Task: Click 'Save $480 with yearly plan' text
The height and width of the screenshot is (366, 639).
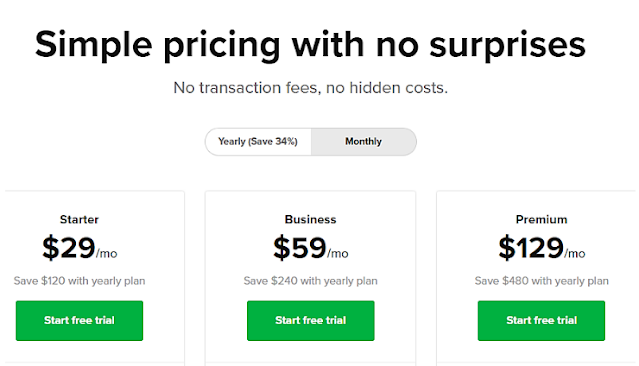Action: [x=542, y=281]
